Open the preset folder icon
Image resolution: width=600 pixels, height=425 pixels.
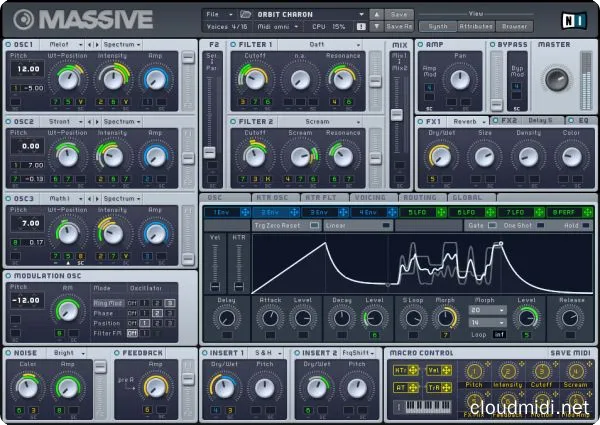(245, 15)
